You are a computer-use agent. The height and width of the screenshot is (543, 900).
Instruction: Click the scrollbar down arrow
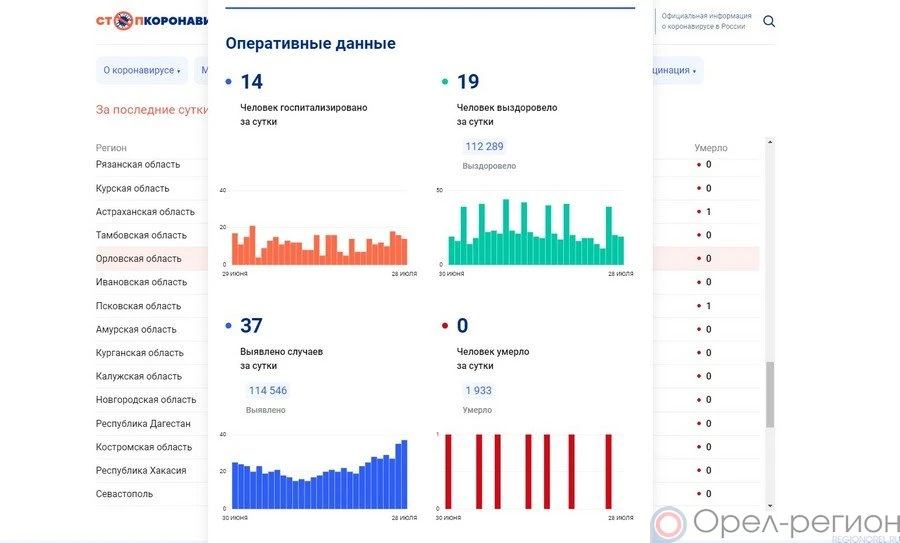click(769, 507)
